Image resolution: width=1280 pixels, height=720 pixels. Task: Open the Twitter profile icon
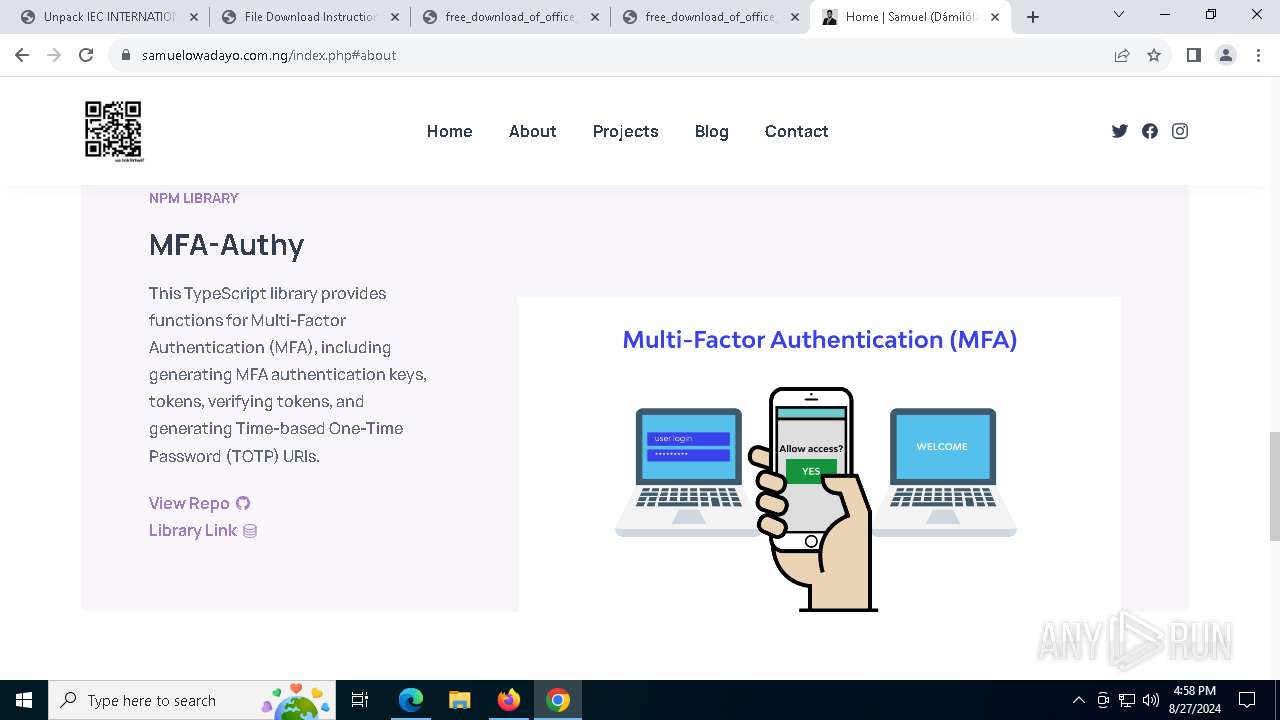(x=1119, y=131)
